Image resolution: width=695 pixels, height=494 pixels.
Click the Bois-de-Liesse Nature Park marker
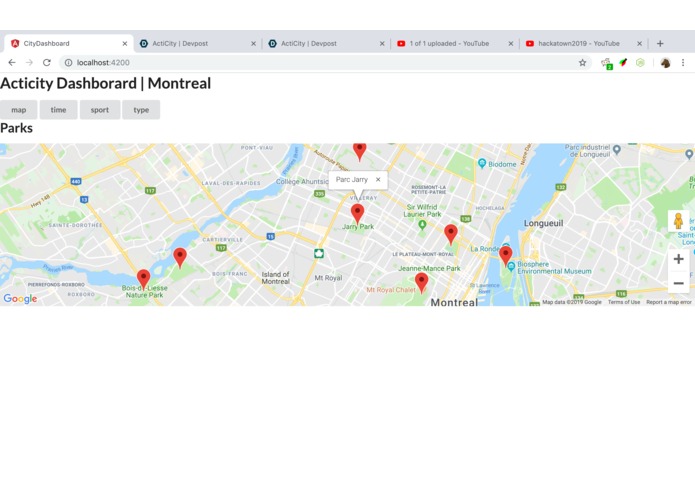click(x=143, y=279)
